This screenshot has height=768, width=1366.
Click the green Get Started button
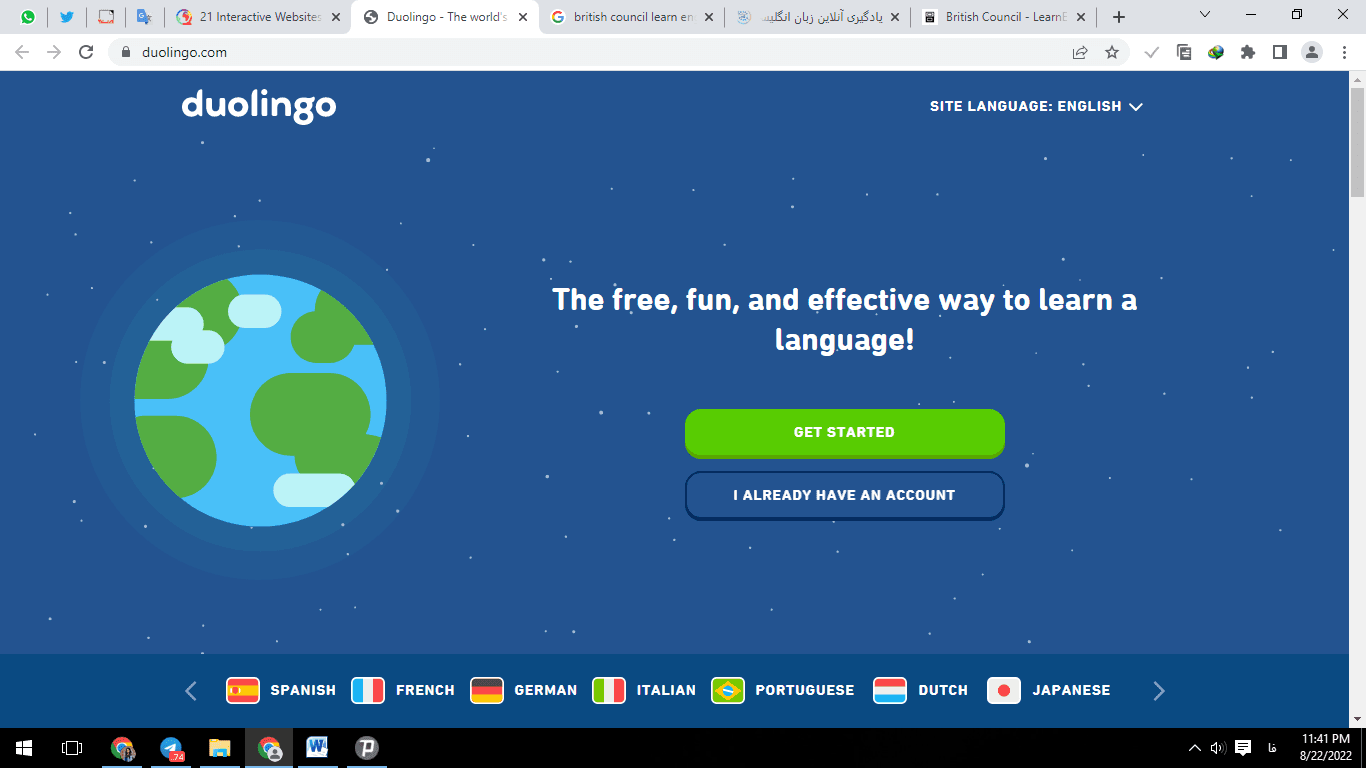coord(844,432)
